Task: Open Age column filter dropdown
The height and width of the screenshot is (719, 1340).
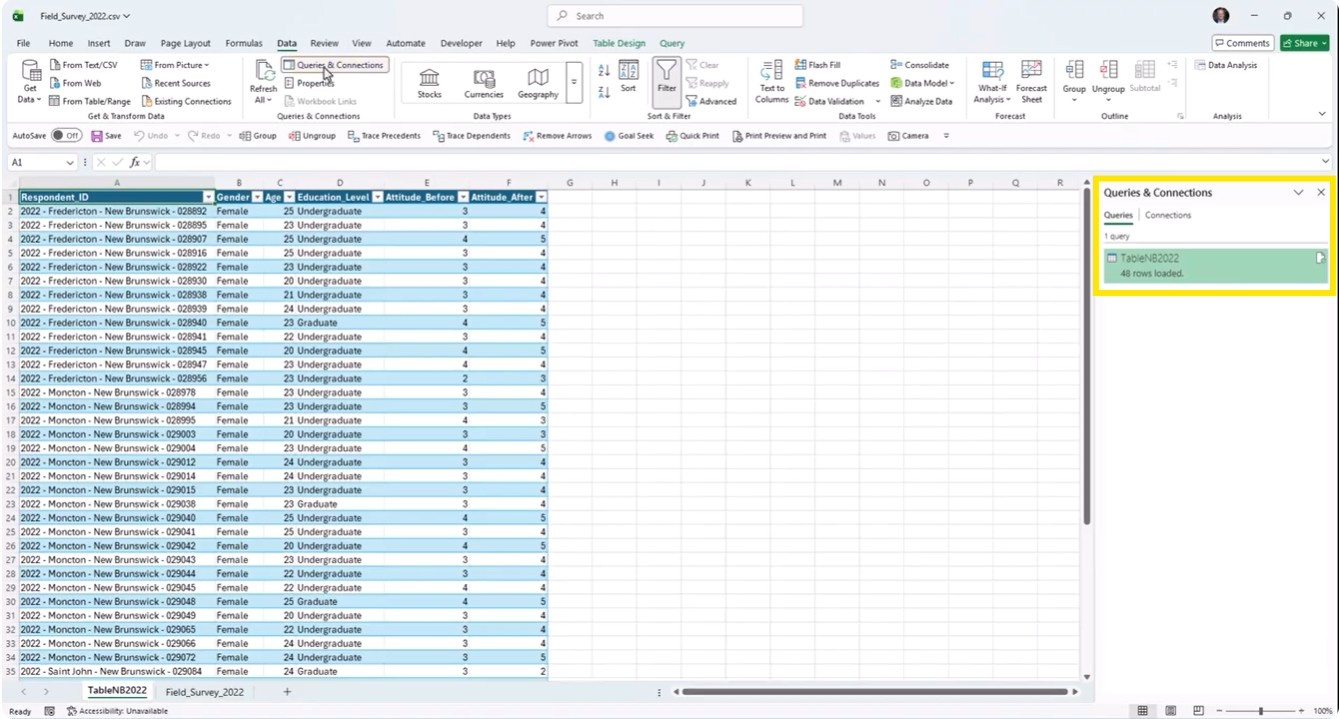Action: point(289,197)
